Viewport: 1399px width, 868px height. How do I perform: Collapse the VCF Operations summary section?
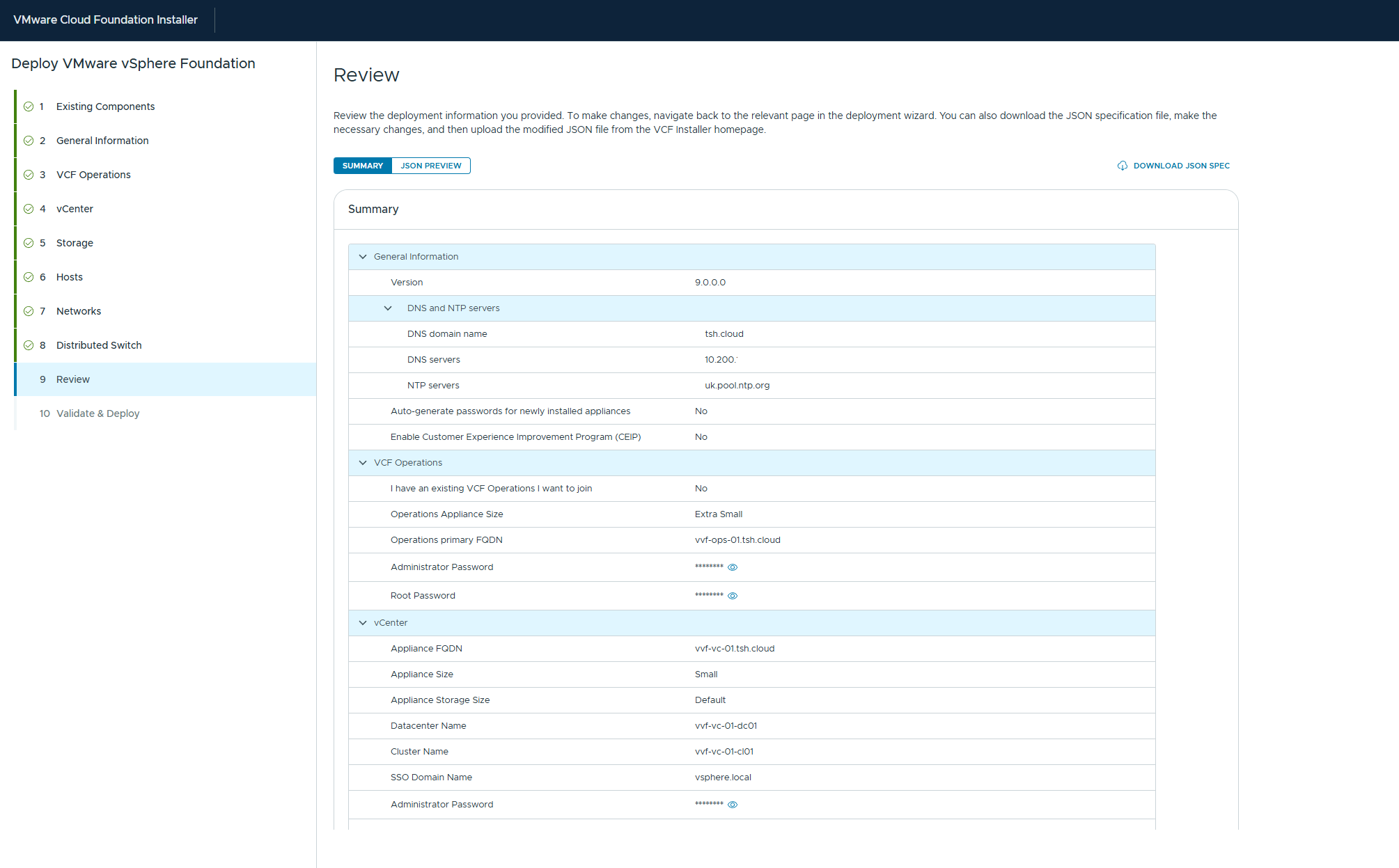(x=363, y=463)
